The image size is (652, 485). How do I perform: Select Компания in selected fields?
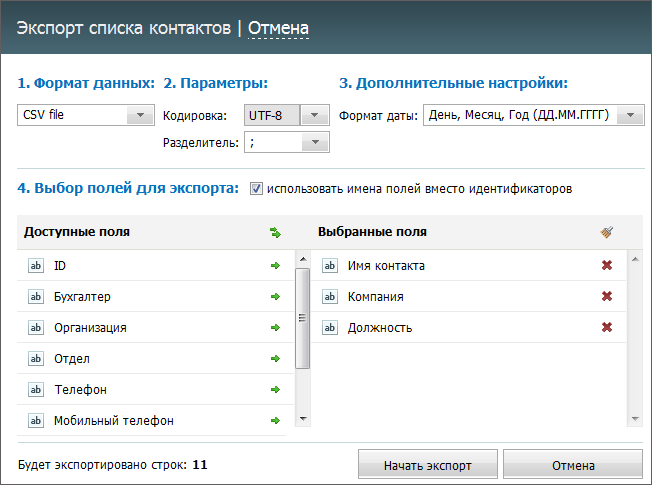(x=375, y=297)
